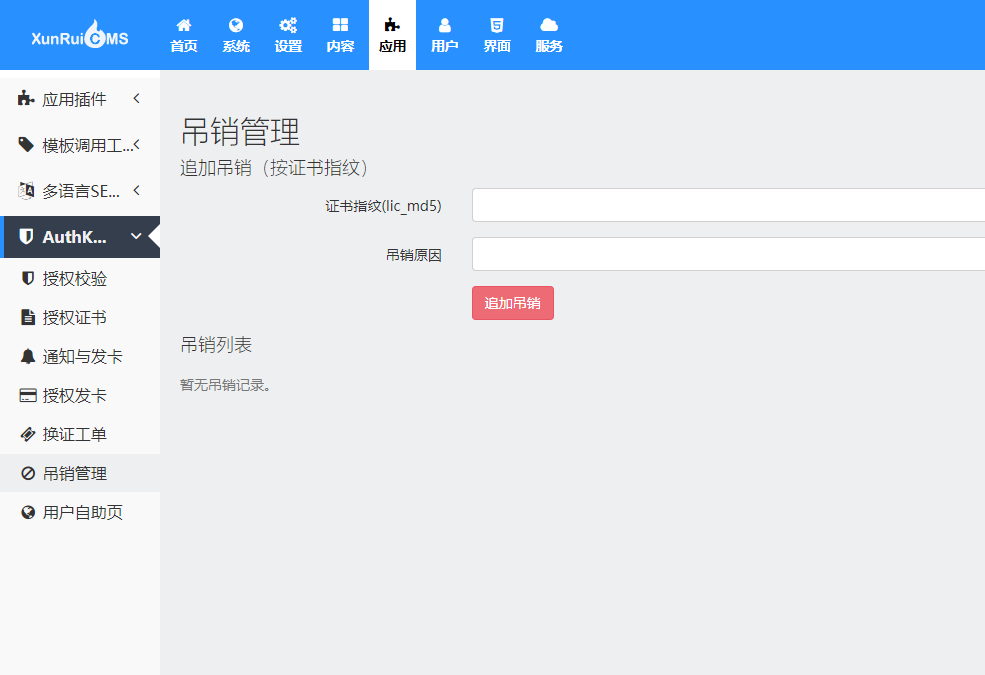Go to 通知与发卡 page
The image size is (985, 675).
tap(82, 357)
